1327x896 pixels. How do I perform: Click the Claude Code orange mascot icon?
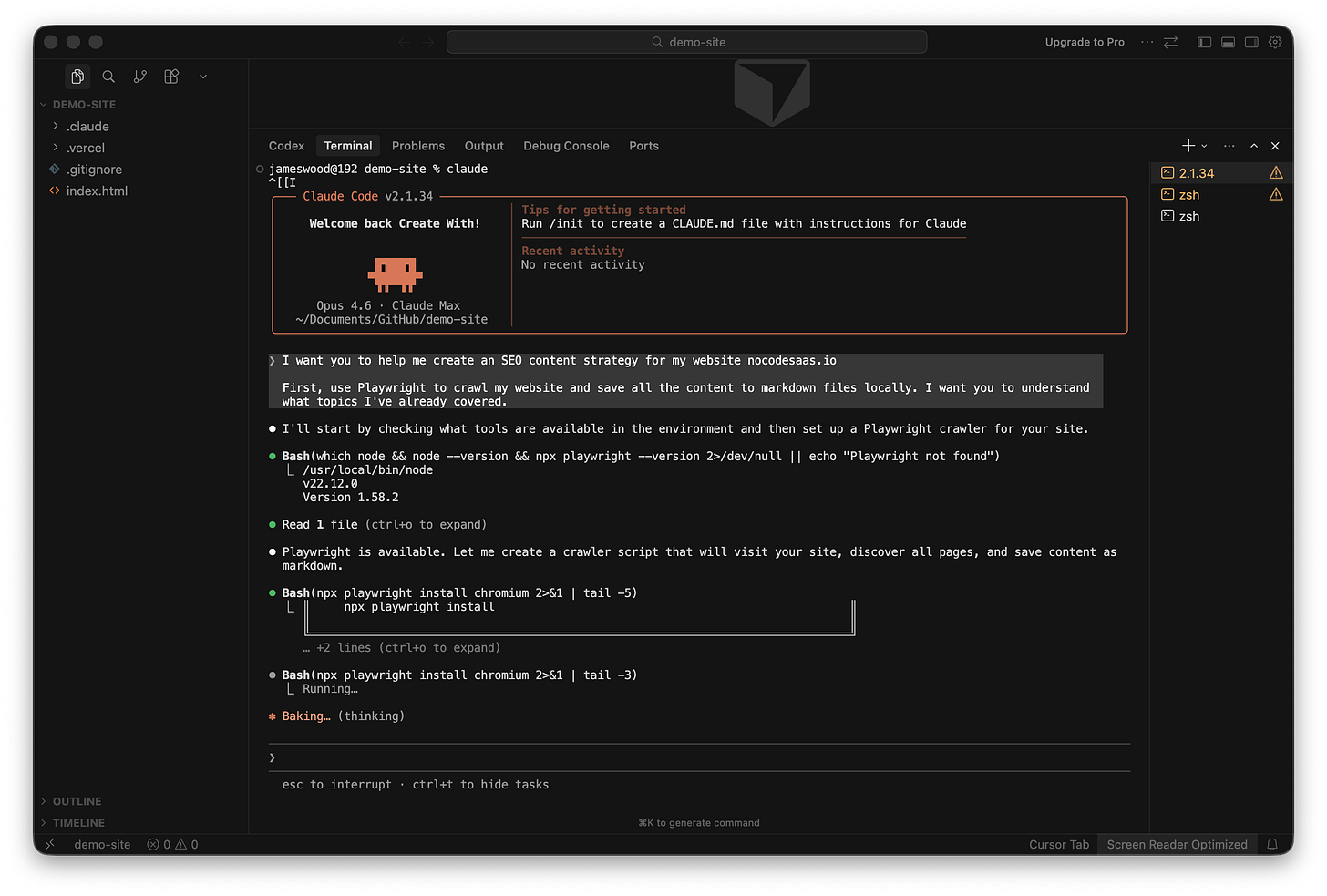click(x=395, y=273)
